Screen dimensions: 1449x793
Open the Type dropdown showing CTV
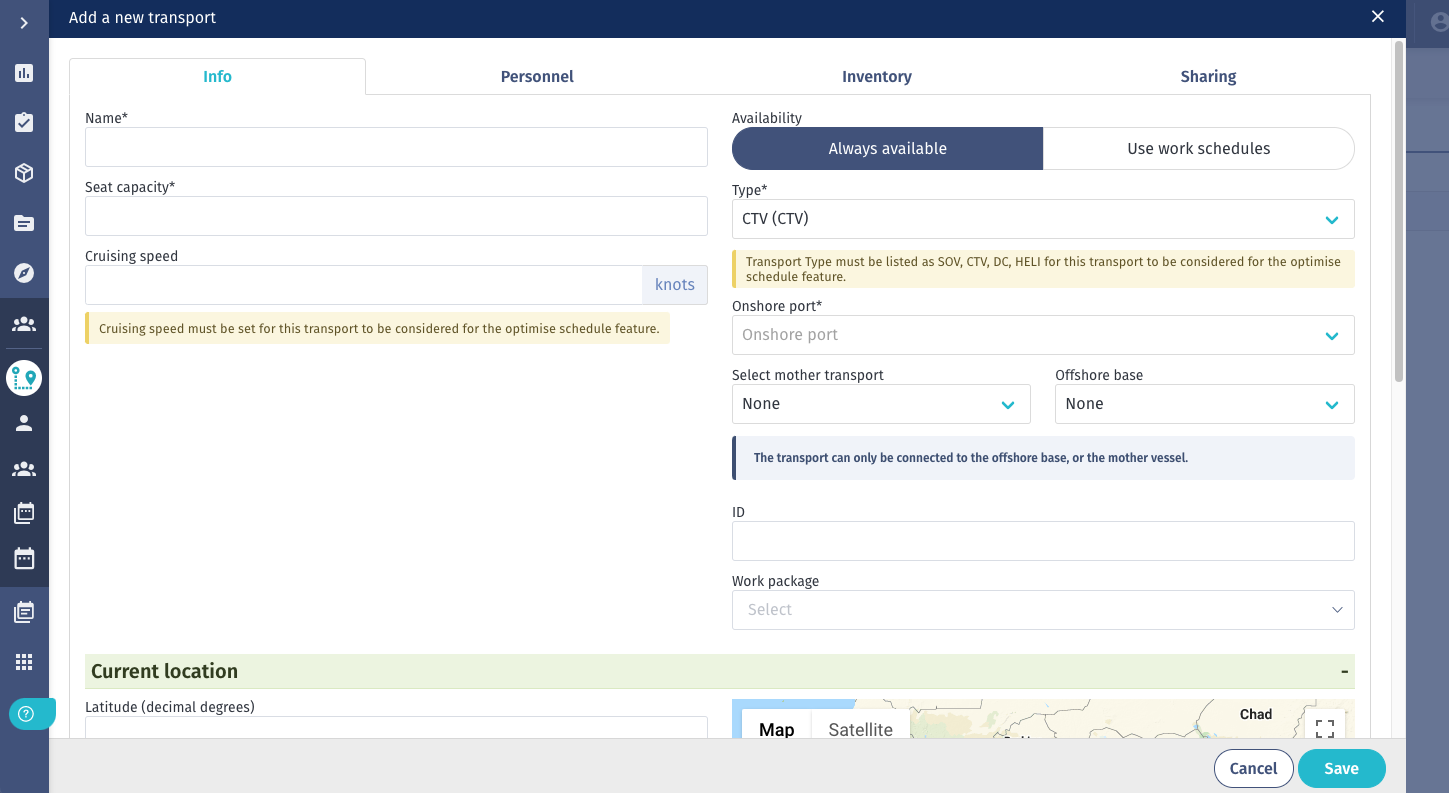pos(1043,219)
